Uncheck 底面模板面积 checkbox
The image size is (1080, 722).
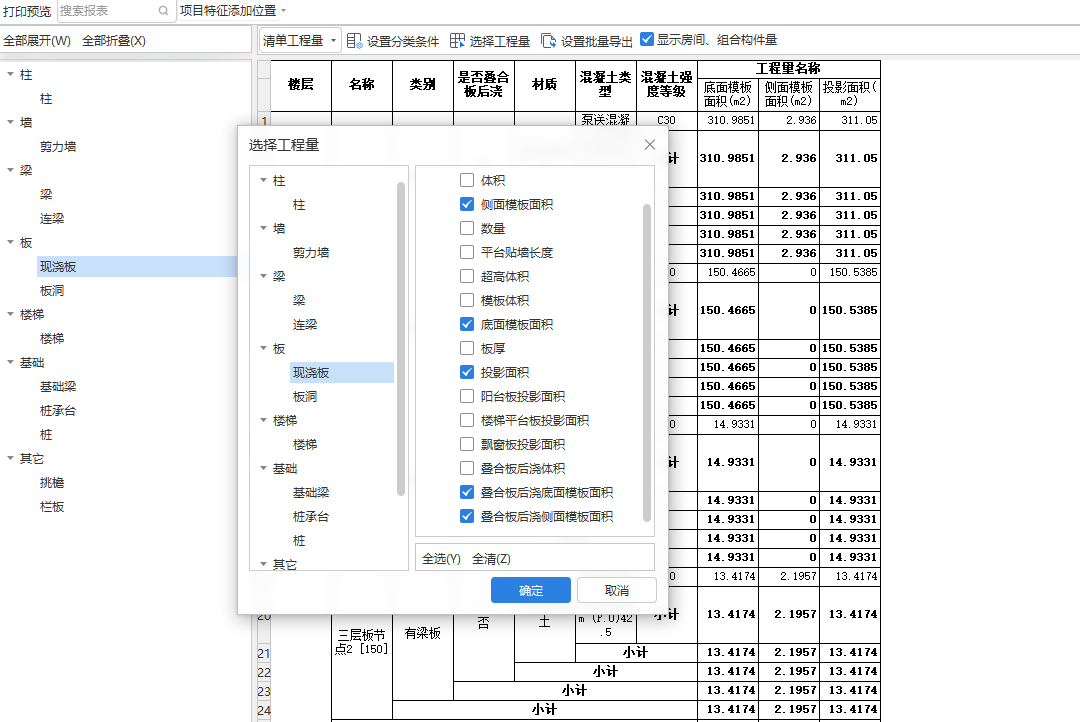pyautogui.click(x=467, y=324)
